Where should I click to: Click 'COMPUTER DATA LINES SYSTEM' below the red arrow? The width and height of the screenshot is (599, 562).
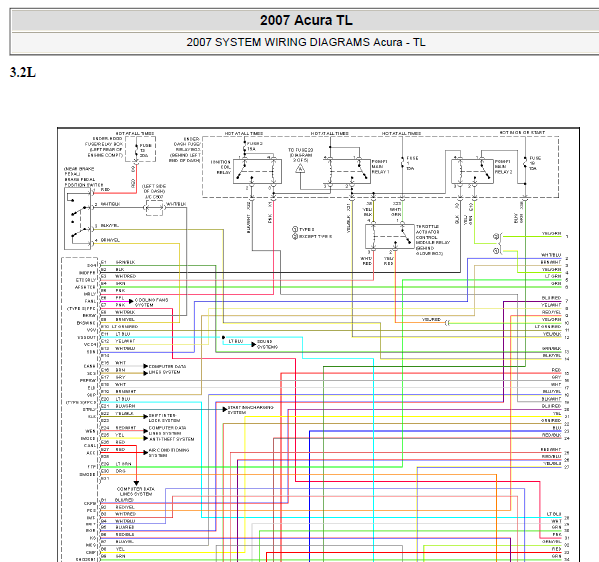coord(136,491)
